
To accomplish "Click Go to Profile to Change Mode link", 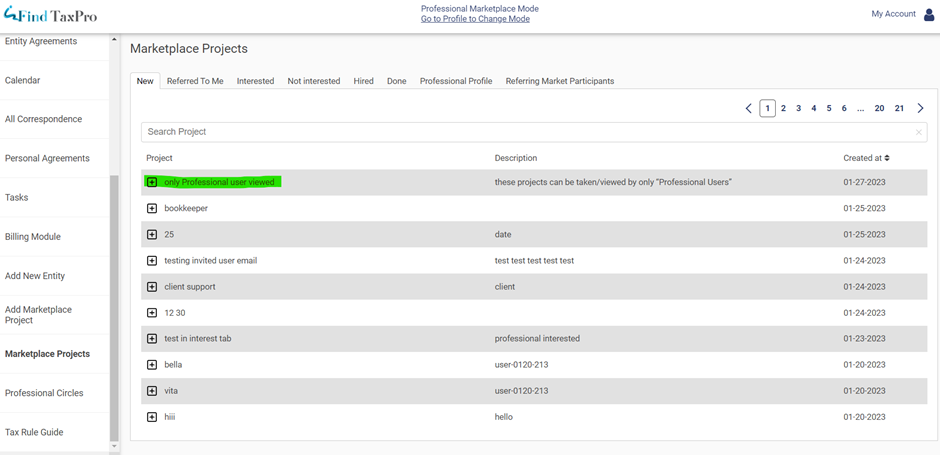I will click(475, 19).
